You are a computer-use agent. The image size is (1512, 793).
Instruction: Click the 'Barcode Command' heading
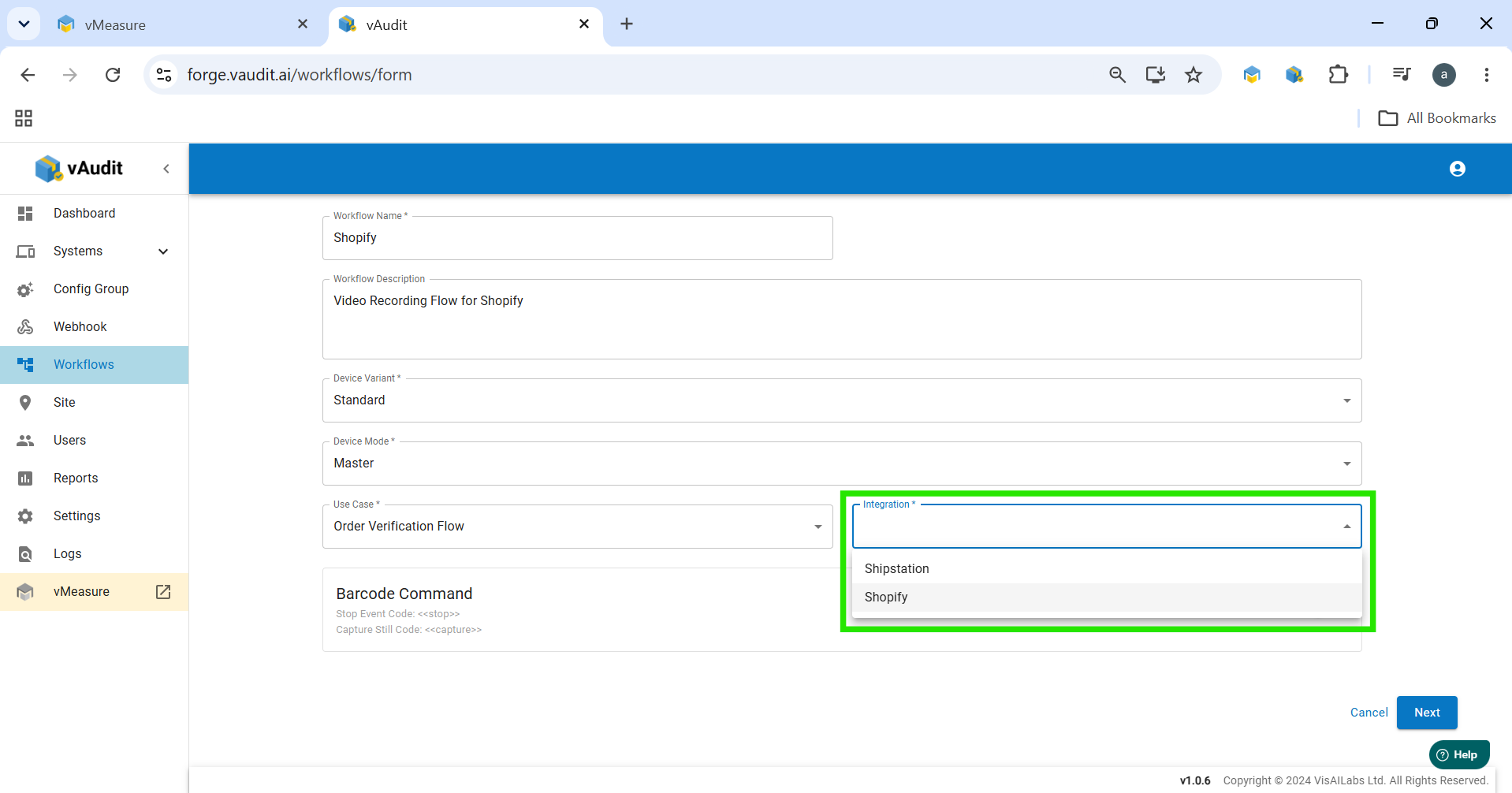(404, 594)
